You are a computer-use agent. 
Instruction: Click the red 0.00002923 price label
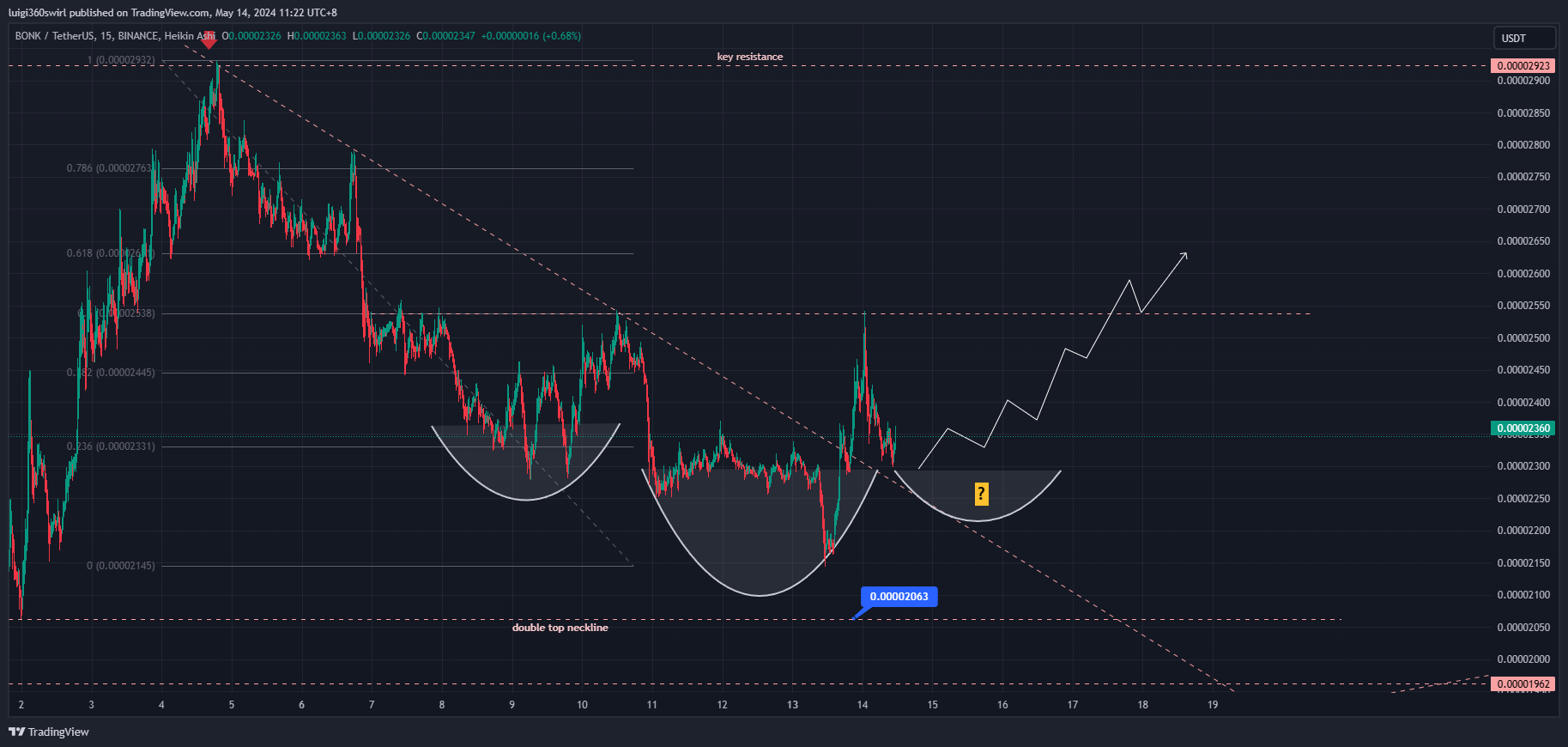coord(1523,66)
